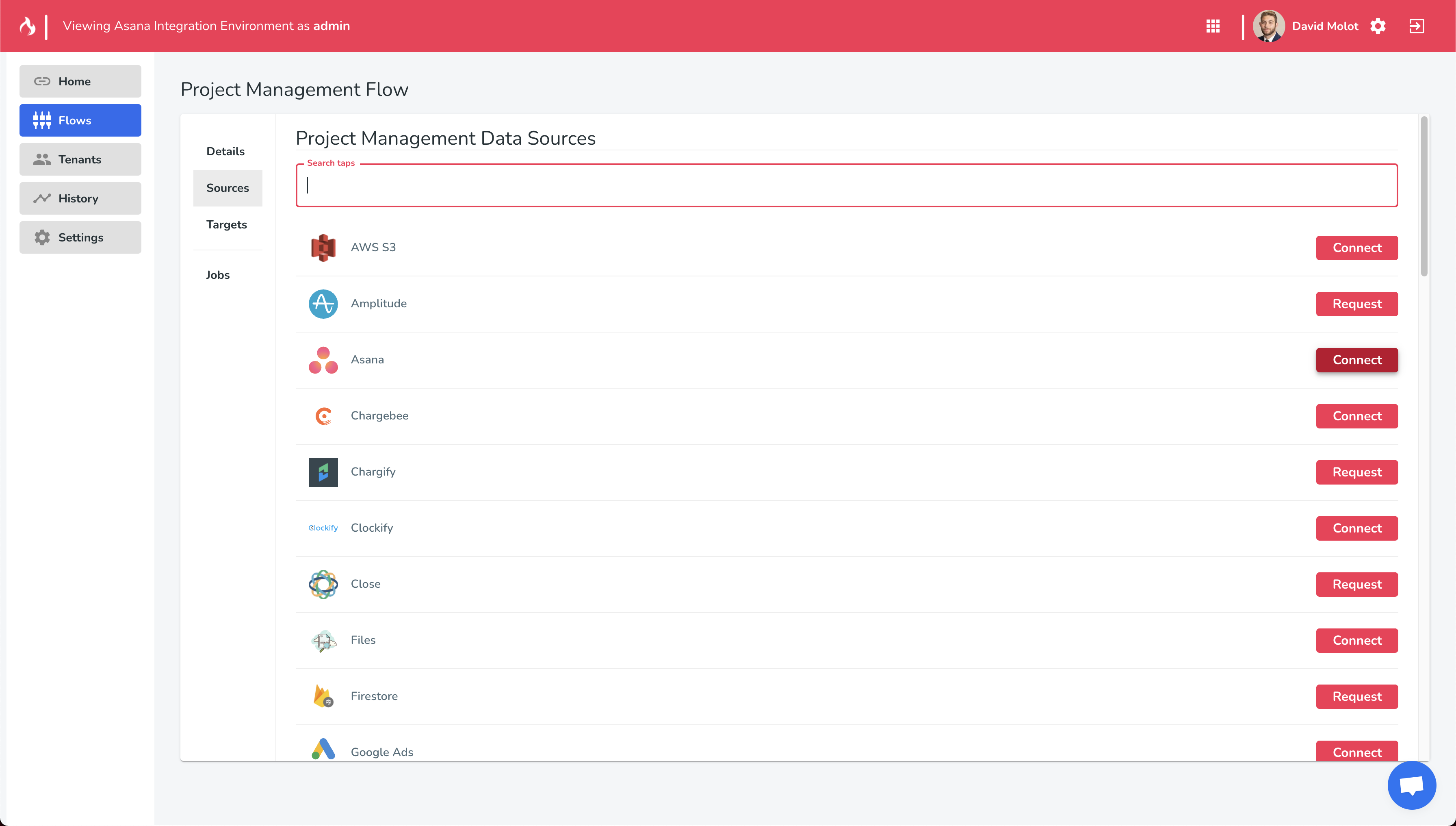Click the AWS S3 logo
The width and height of the screenshot is (1456, 826).
pyautogui.click(x=323, y=247)
